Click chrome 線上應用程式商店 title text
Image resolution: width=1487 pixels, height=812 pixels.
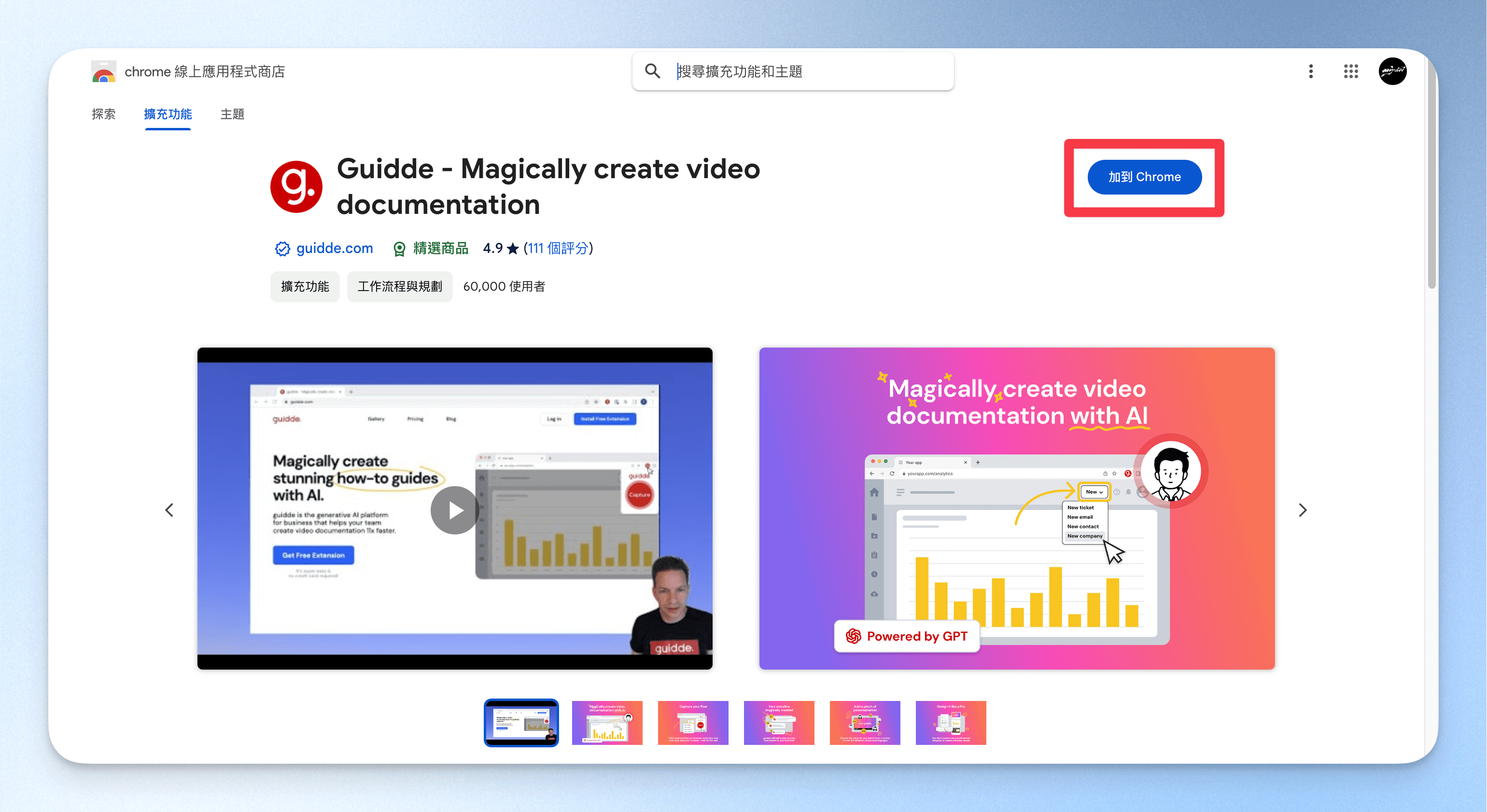(205, 71)
